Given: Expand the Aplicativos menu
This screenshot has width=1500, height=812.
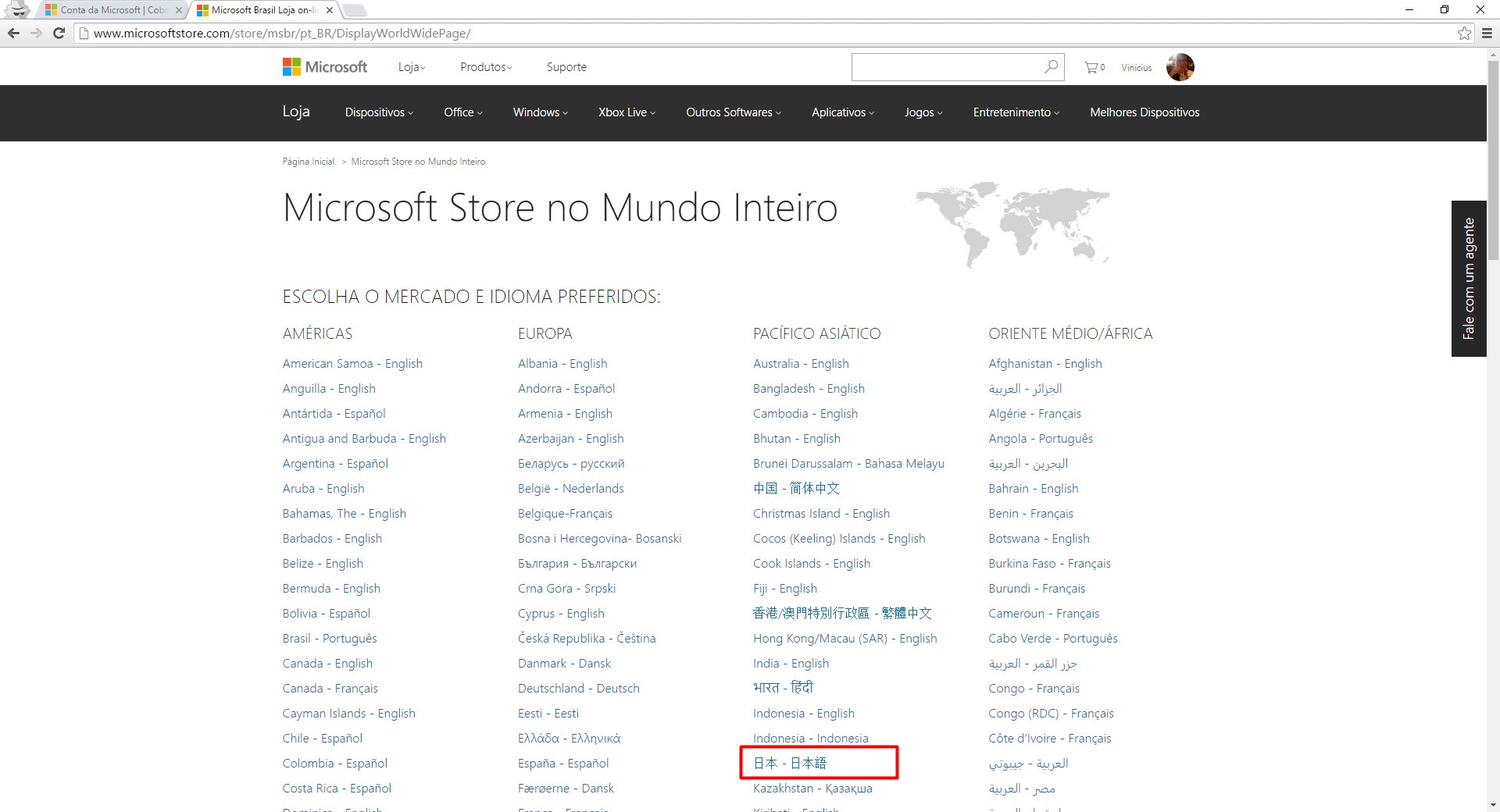Looking at the screenshot, I should coord(842,112).
